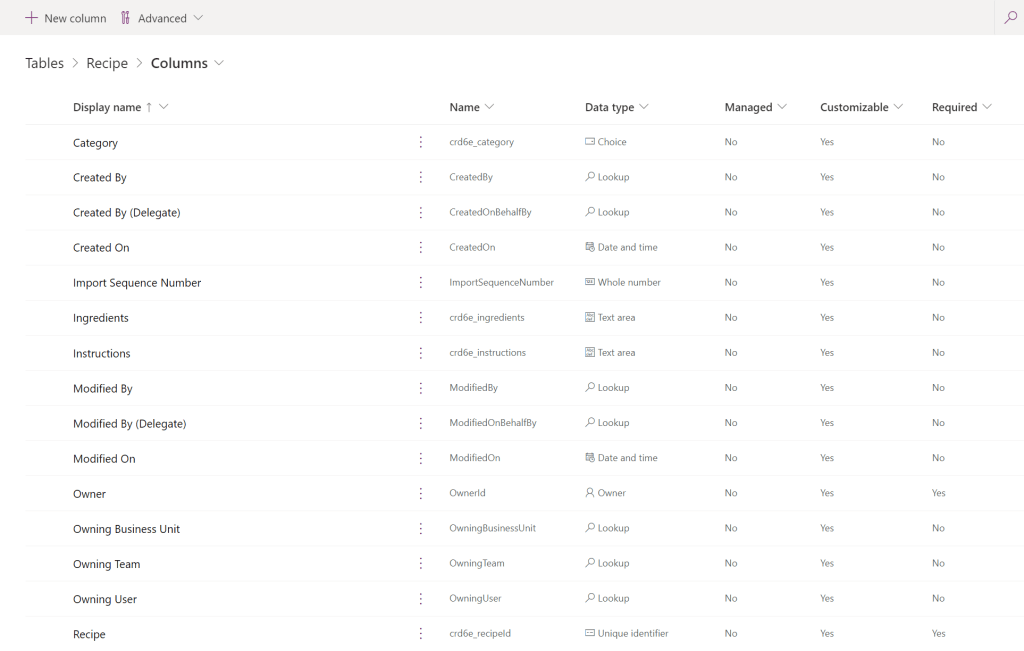The image size is (1024, 651).
Task: Open more options for Owning Business Unit
Action: [x=421, y=528]
